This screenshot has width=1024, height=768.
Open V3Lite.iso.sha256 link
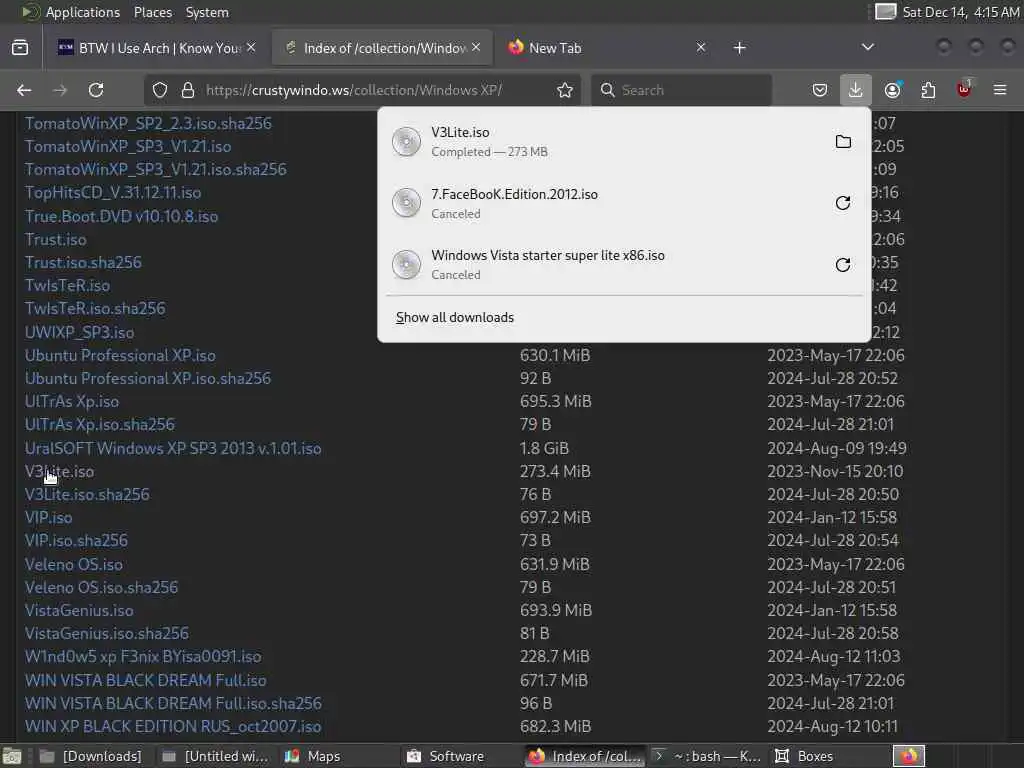coord(87,494)
